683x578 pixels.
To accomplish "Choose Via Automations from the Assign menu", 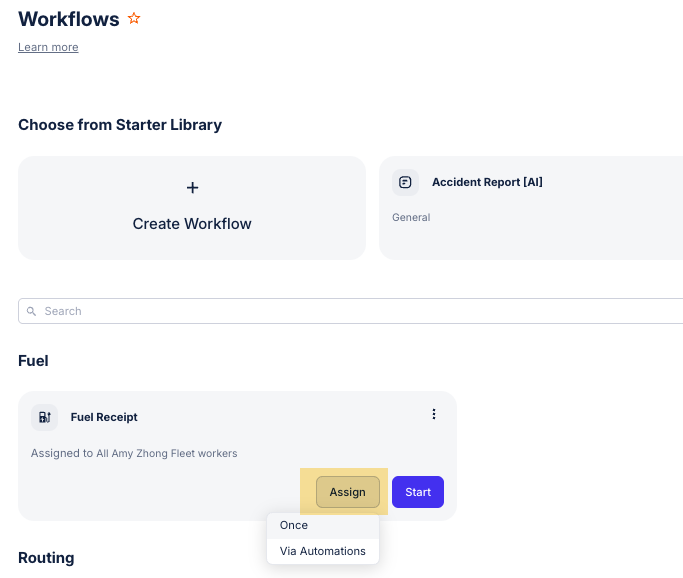I will click(x=323, y=551).
